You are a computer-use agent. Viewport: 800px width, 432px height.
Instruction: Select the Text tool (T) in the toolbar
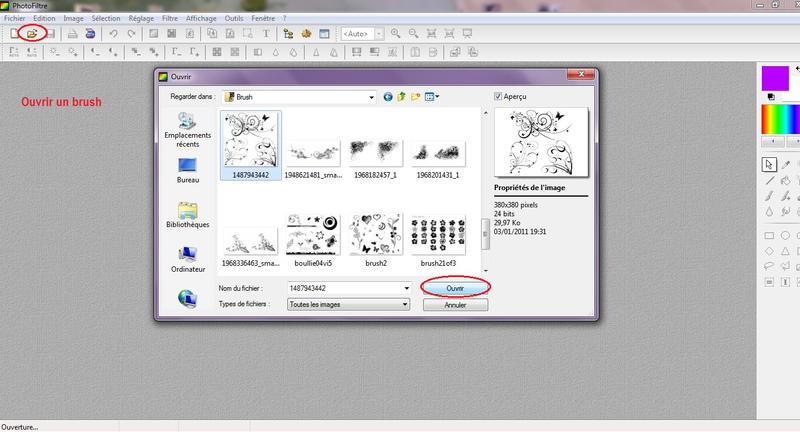point(265,34)
